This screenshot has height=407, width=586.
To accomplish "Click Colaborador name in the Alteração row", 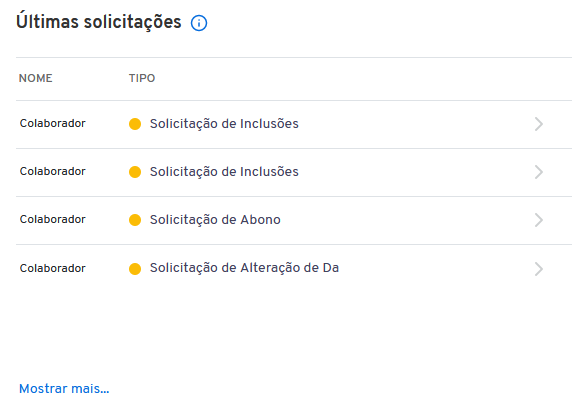I will [53, 268].
